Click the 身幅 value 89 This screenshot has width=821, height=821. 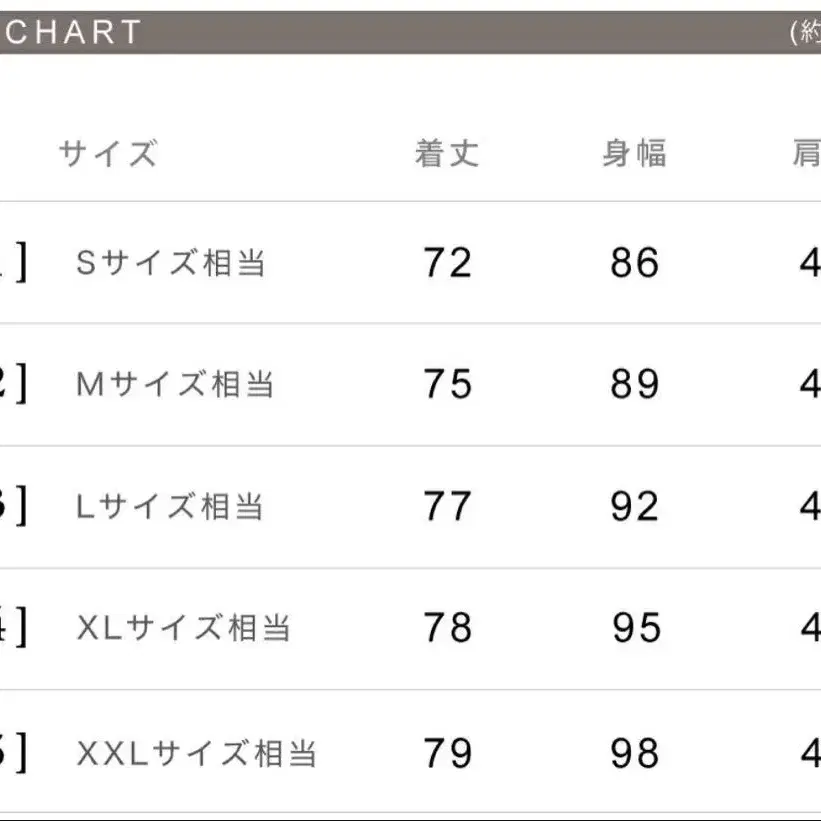click(x=635, y=385)
